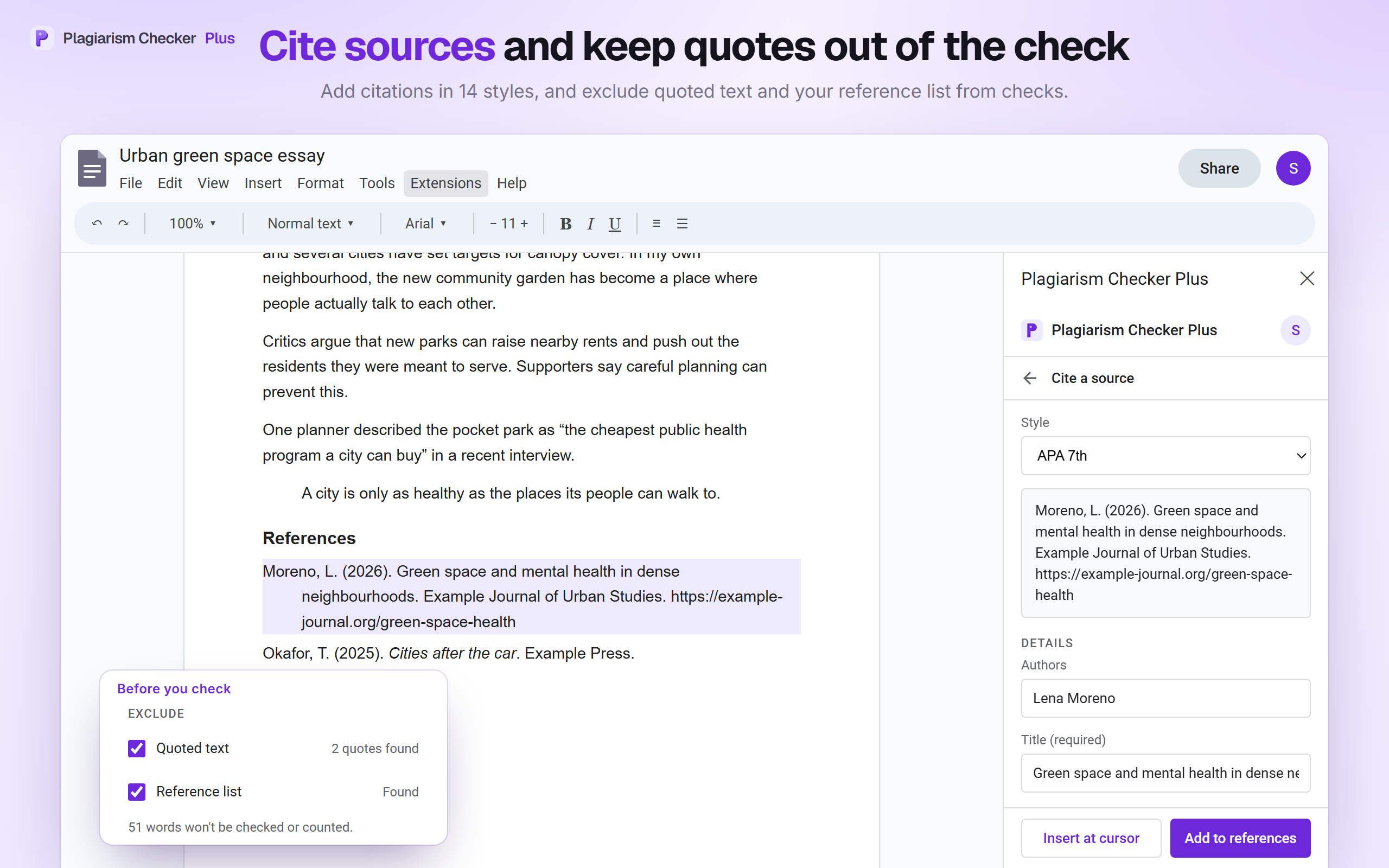Screen dimensions: 1389x868
Task: Click the Okafor, T. (2025) reference line
Action: 448,653
